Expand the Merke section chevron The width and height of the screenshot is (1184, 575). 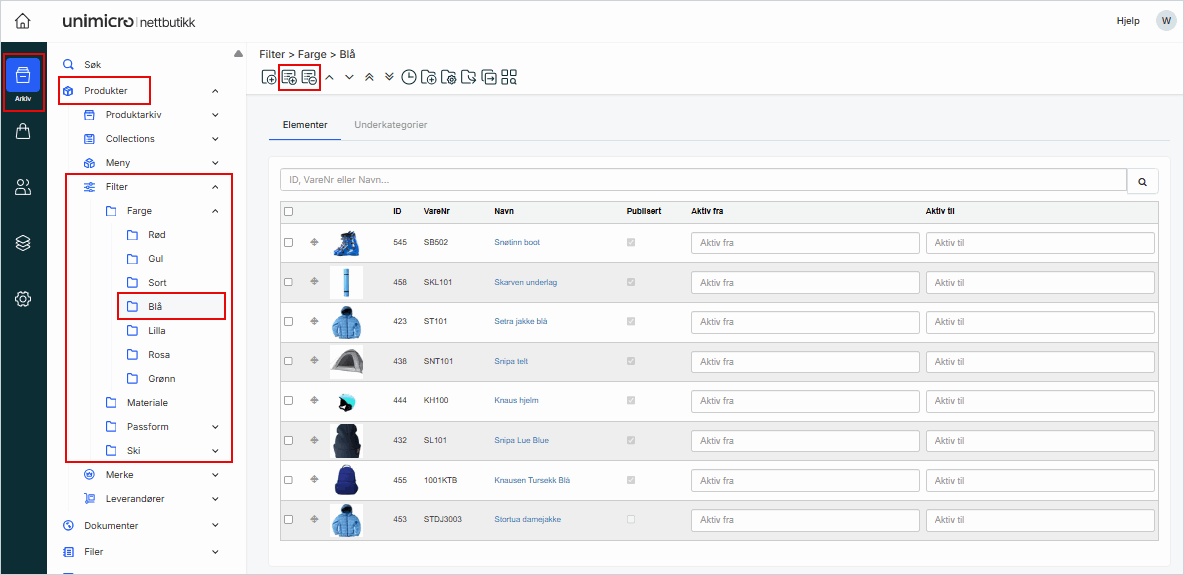click(215, 475)
